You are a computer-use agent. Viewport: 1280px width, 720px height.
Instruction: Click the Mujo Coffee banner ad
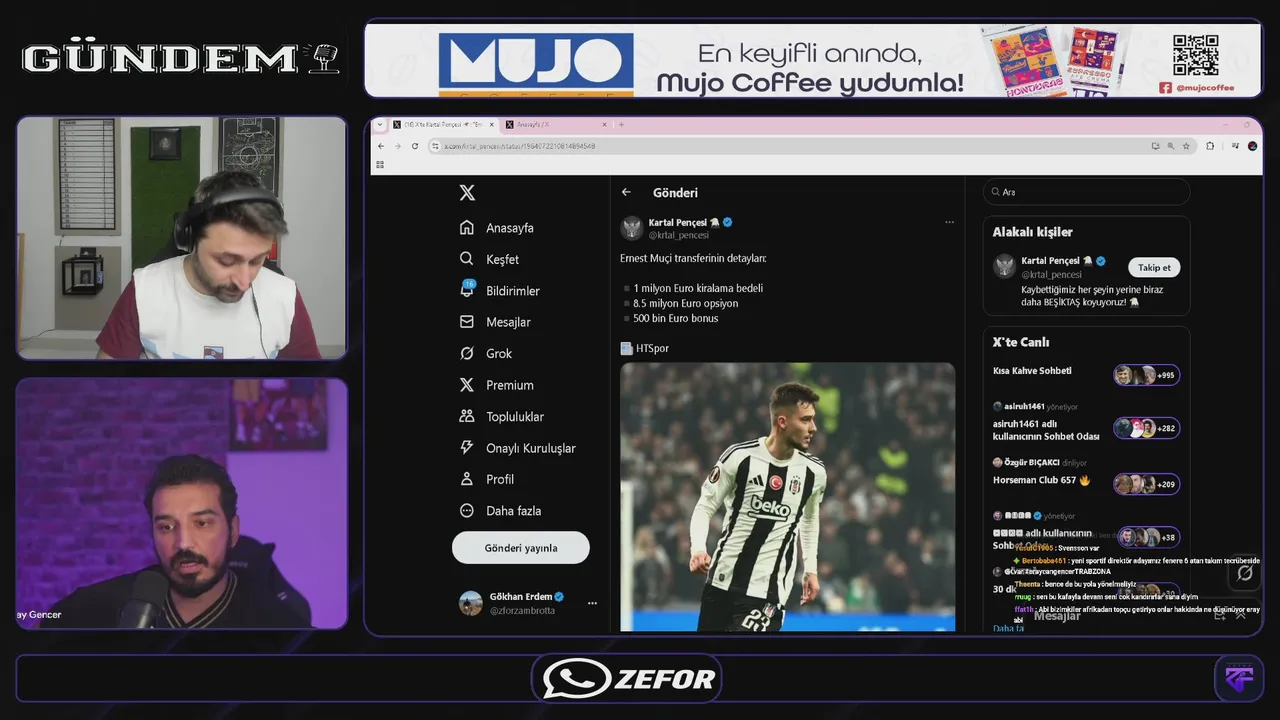(813, 60)
